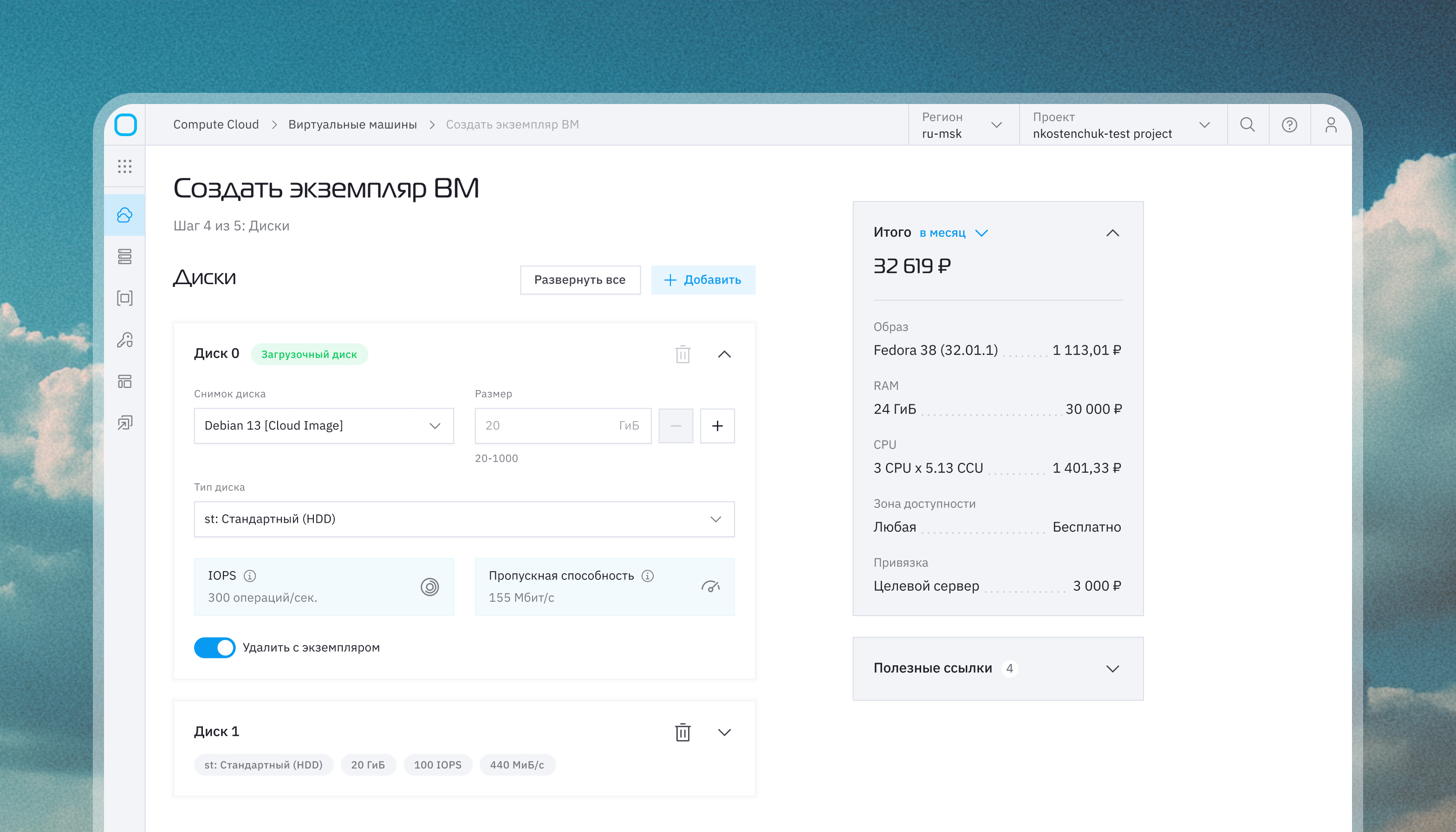Image resolution: width=1456 pixels, height=832 pixels.
Task: Click the 20-1000 size range hint
Action: (x=496, y=458)
